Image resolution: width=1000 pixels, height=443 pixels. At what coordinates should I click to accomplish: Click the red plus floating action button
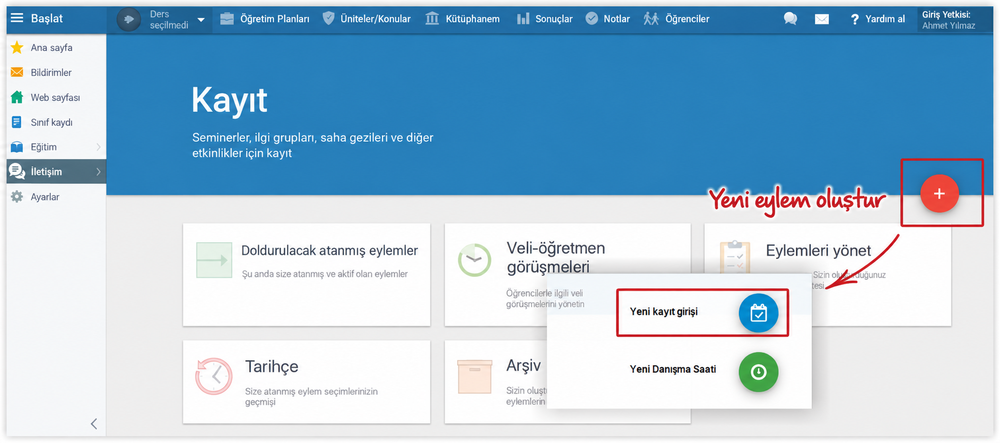pyautogui.click(x=939, y=192)
